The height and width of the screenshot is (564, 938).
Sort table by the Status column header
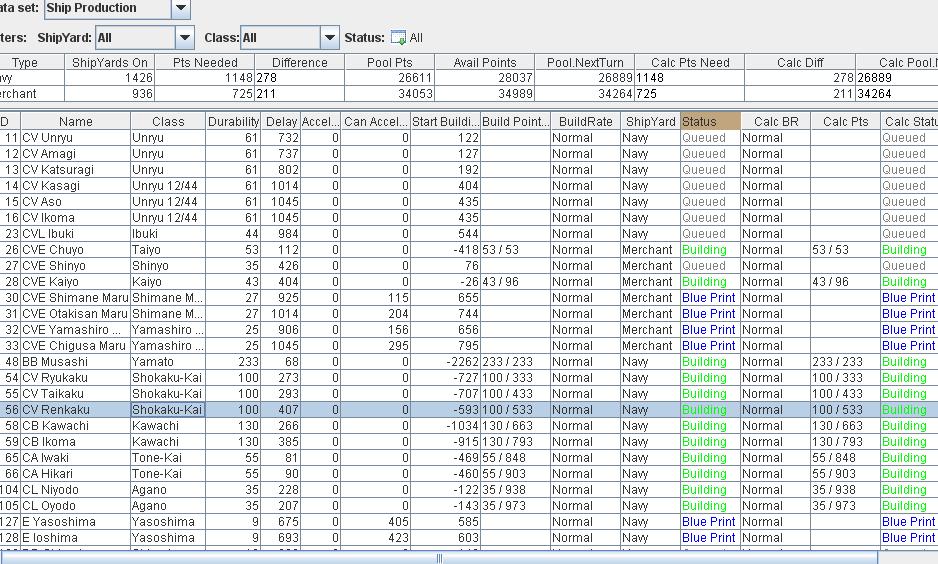coord(710,122)
